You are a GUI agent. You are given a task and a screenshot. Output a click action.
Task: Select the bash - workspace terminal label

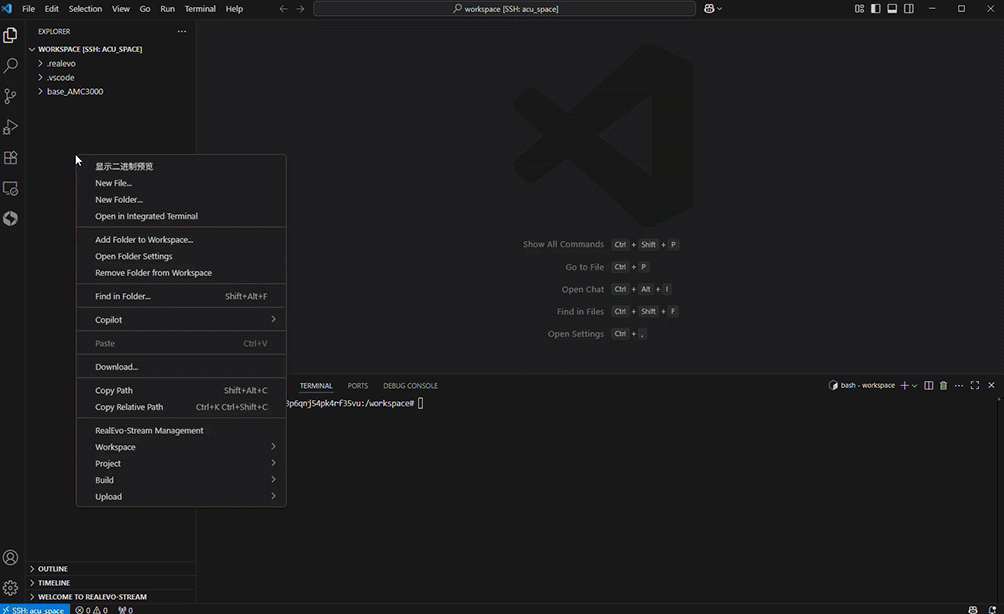[862, 385]
